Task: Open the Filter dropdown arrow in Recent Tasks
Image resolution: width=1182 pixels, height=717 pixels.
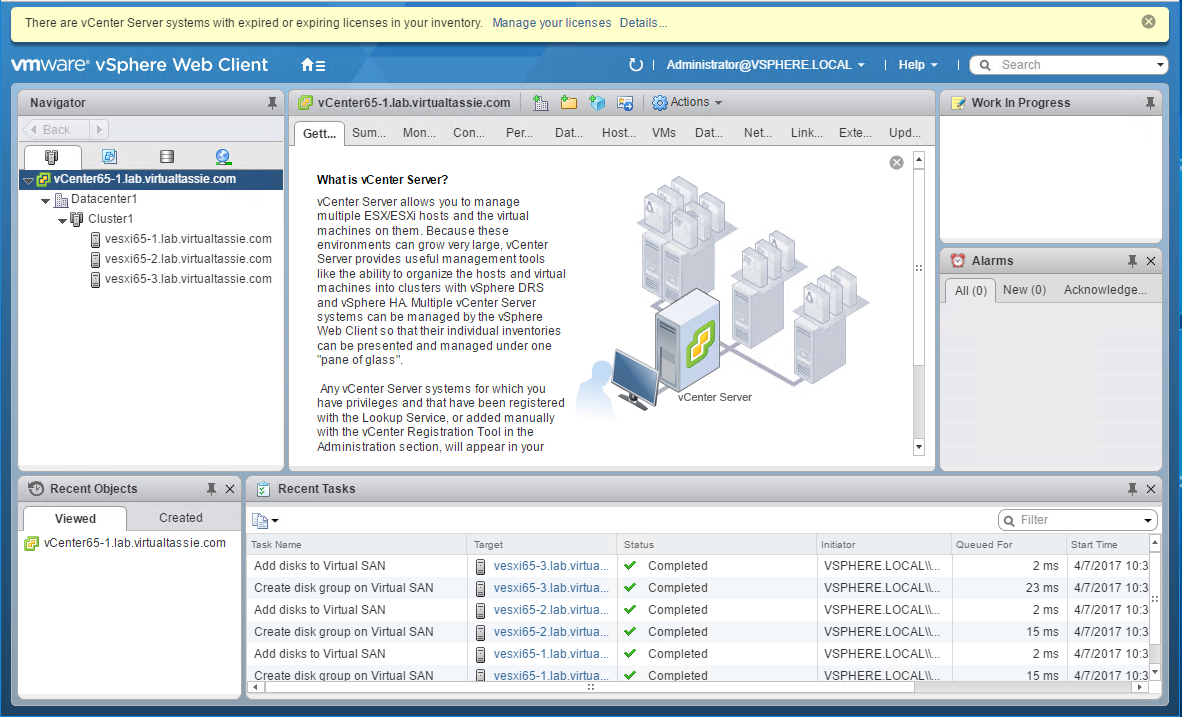Action: (1148, 520)
